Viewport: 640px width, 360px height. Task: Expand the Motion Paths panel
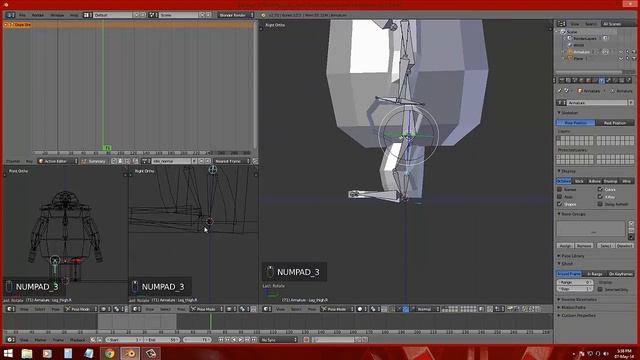click(573, 307)
